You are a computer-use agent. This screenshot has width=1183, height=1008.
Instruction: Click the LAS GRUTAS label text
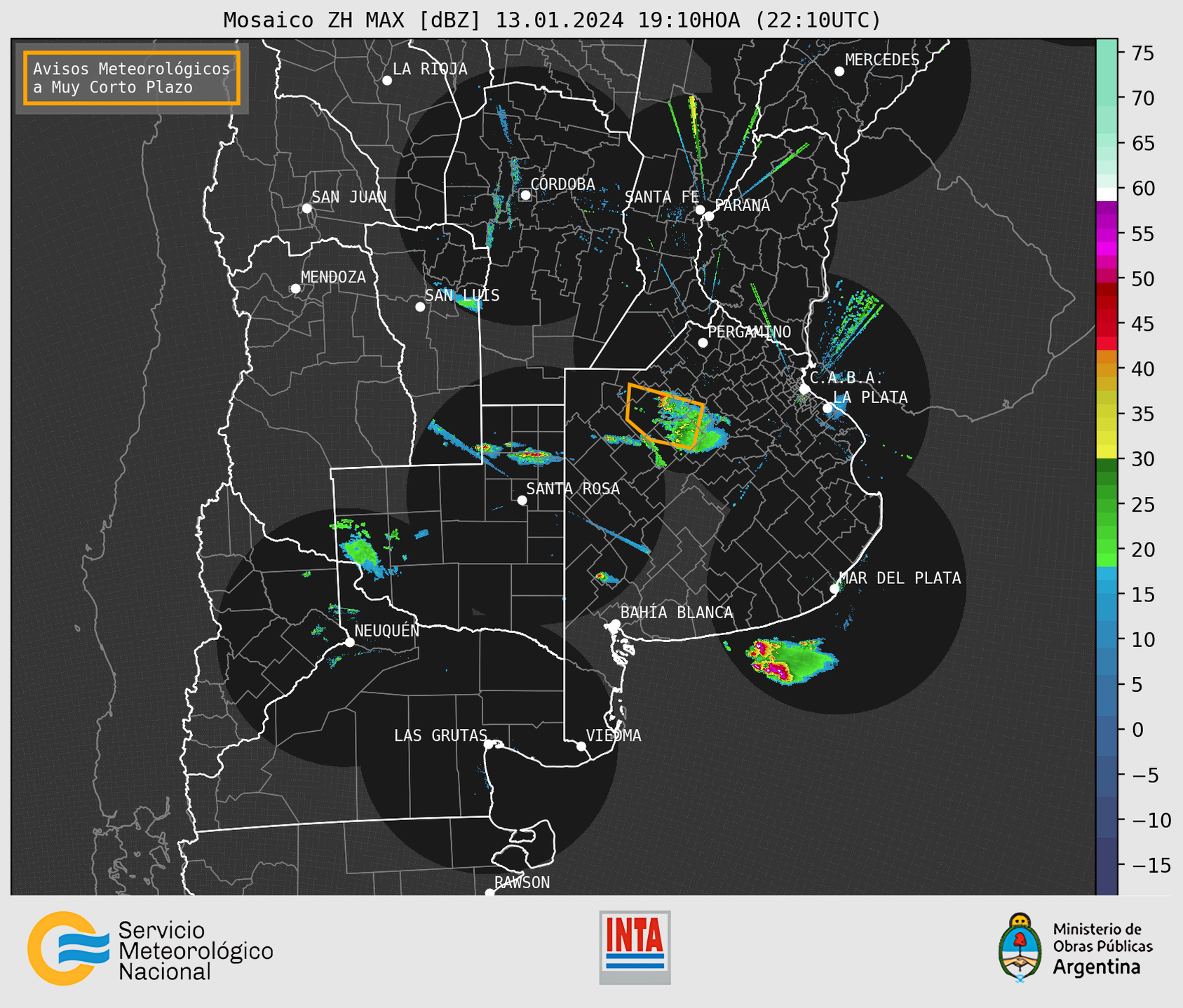click(440, 735)
